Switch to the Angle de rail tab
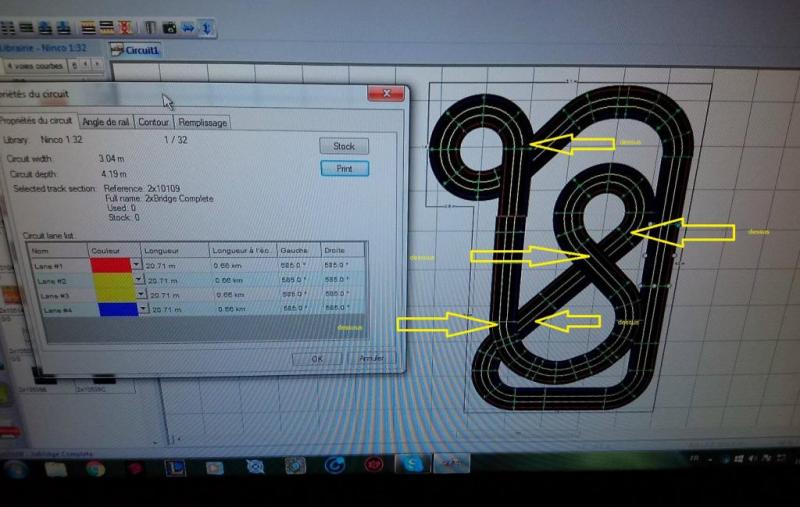 tap(106, 121)
